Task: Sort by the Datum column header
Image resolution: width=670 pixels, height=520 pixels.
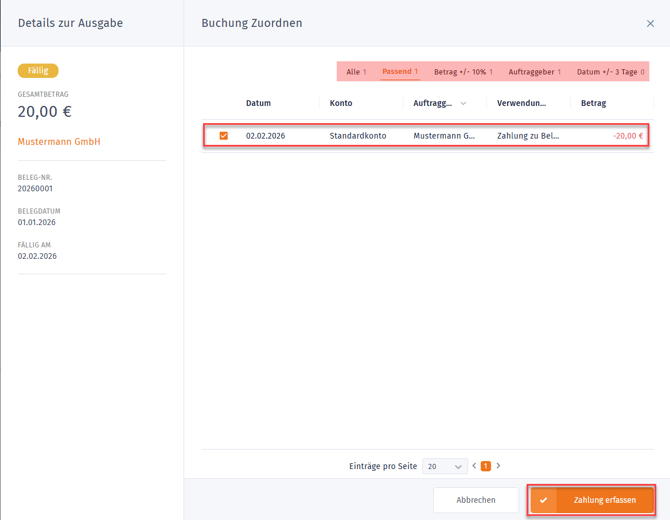Action: [258, 103]
